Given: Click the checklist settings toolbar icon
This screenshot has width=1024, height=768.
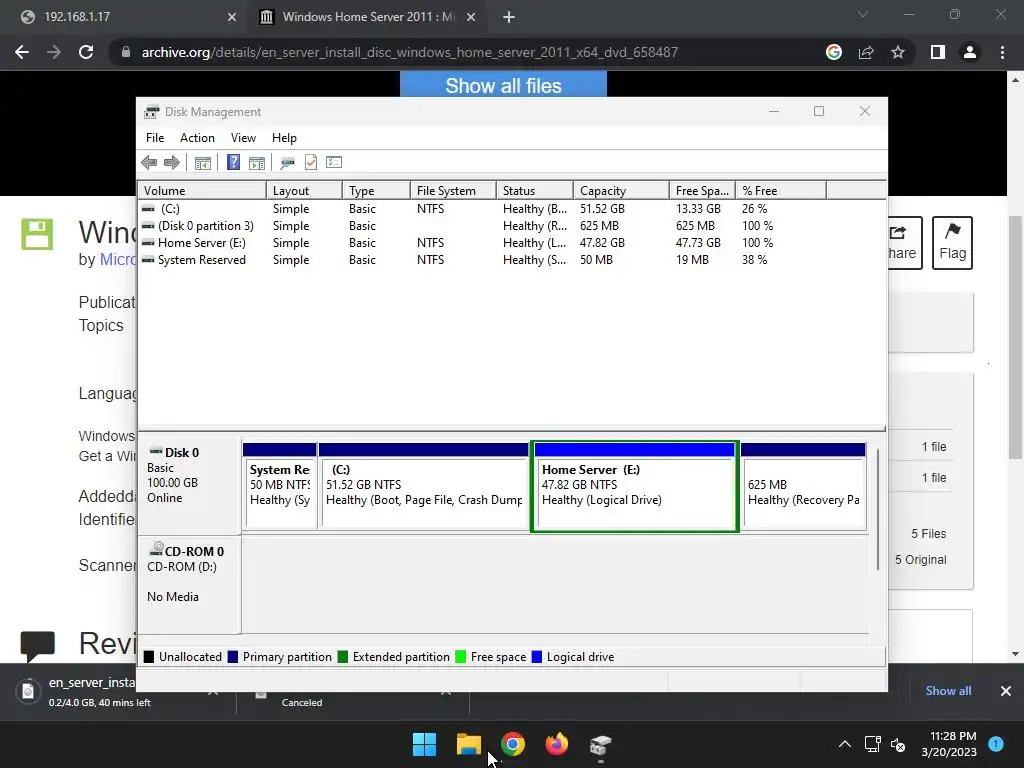Looking at the screenshot, I should coord(334,162).
